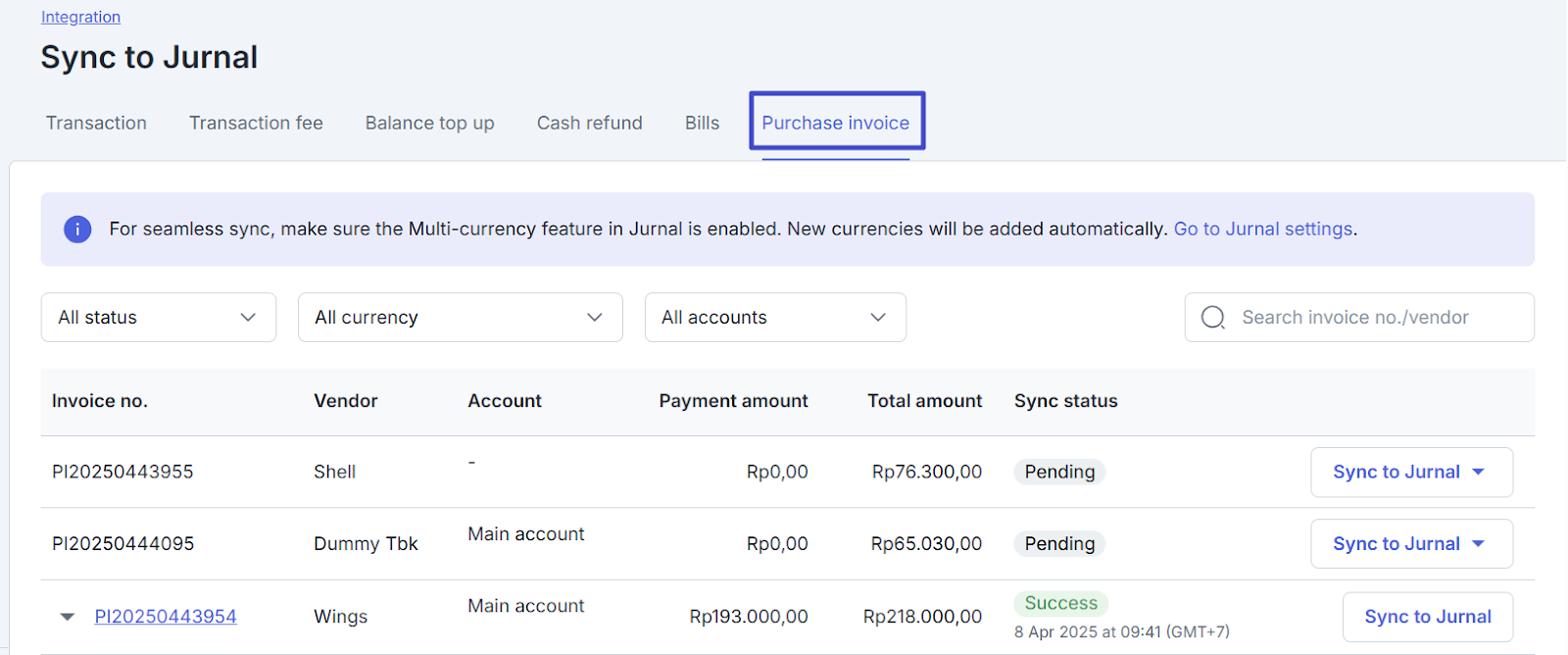This screenshot has width=1568, height=655.
Task: Click Sync to Jurnal button for Wings
Action: (1428, 617)
